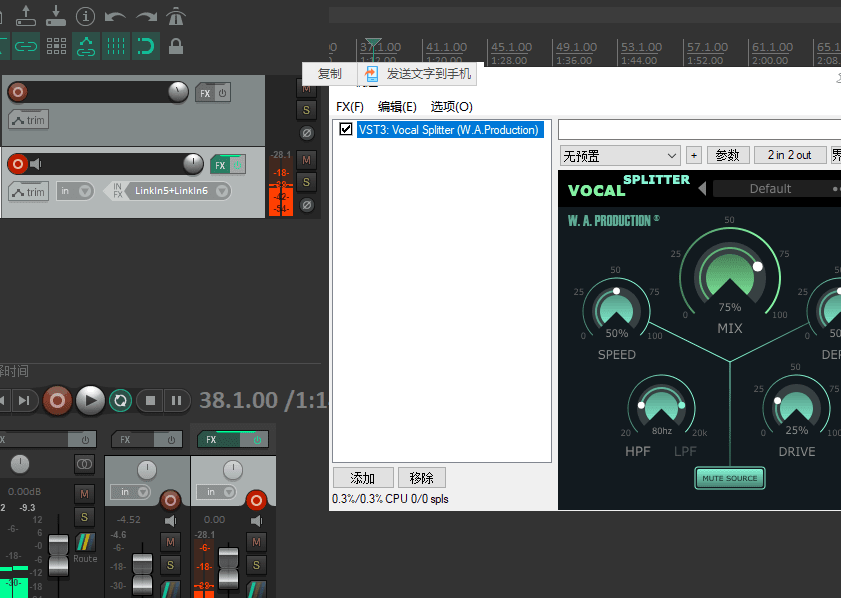Click the DRIVE knob showing 25%
Viewport: 841px width, 598px height.
point(796,408)
